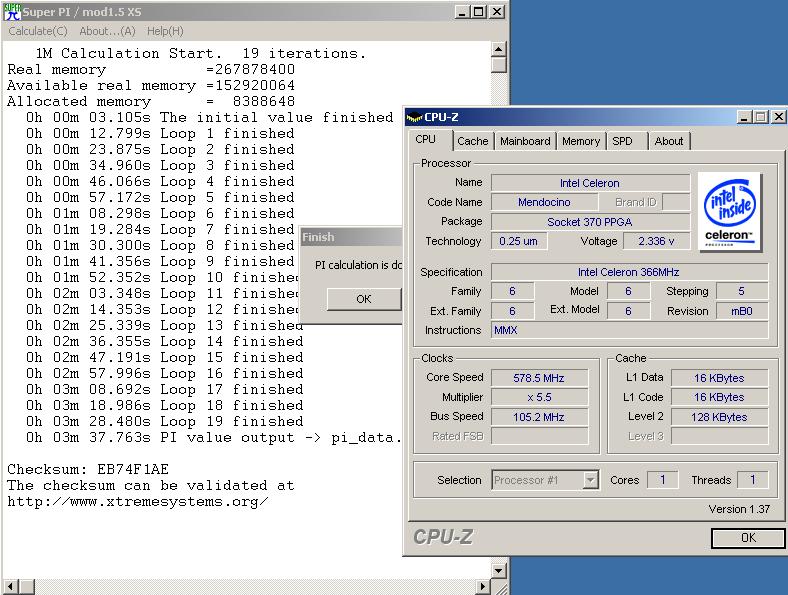Click the Checksum: EB74F1AE line
The image size is (788, 595).
click(x=88, y=469)
